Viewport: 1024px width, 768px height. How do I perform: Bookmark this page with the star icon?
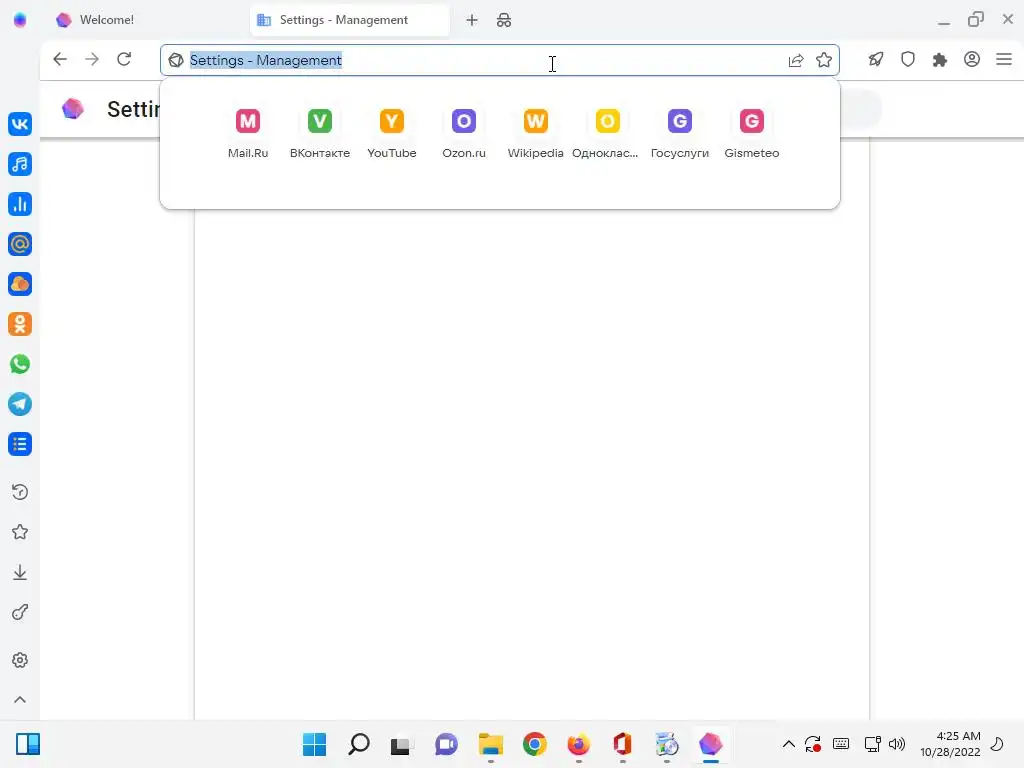824,60
